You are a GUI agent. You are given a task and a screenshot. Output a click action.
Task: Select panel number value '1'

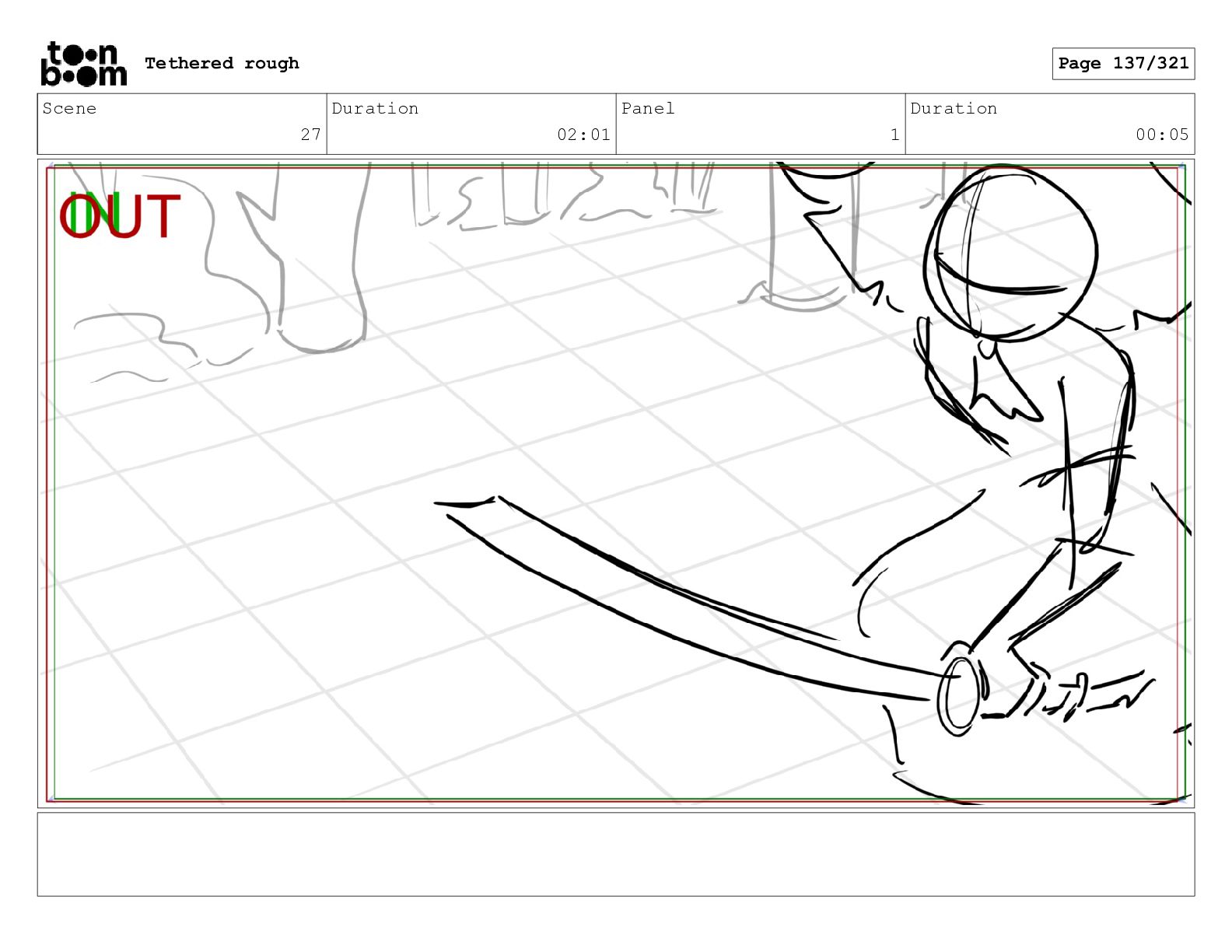tap(894, 135)
